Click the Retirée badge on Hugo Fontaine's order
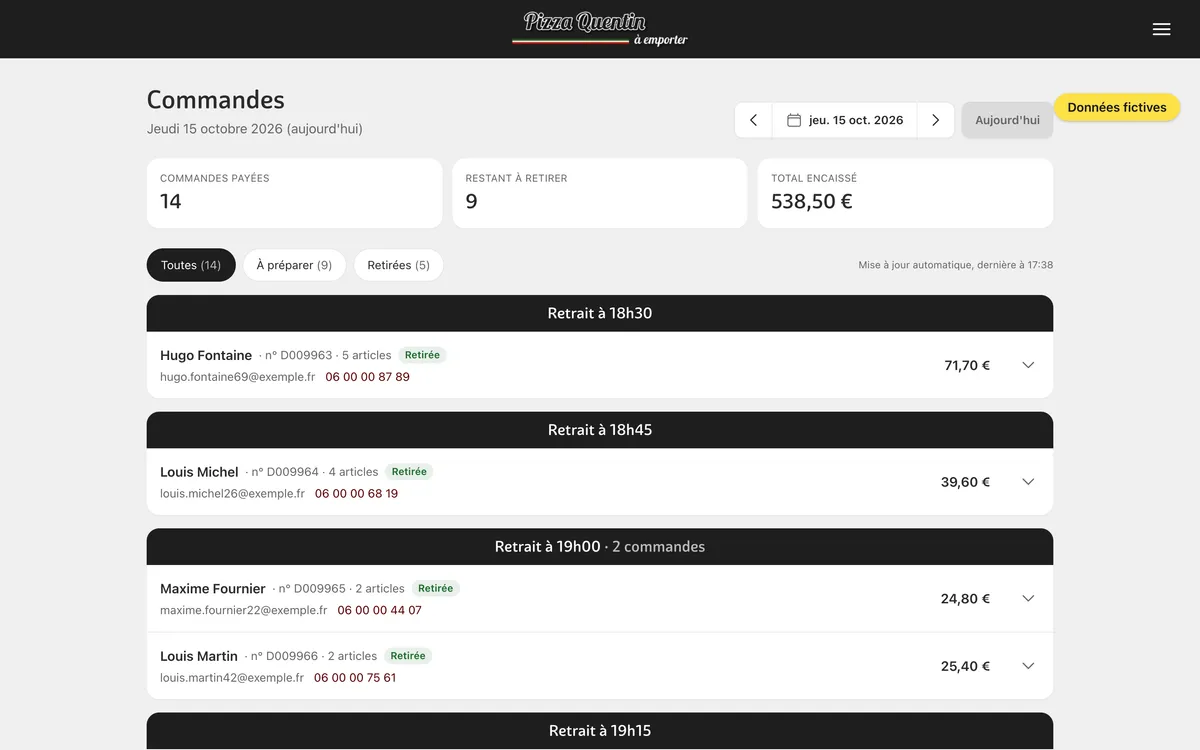Image resolution: width=1200 pixels, height=750 pixels. tap(423, 355)
